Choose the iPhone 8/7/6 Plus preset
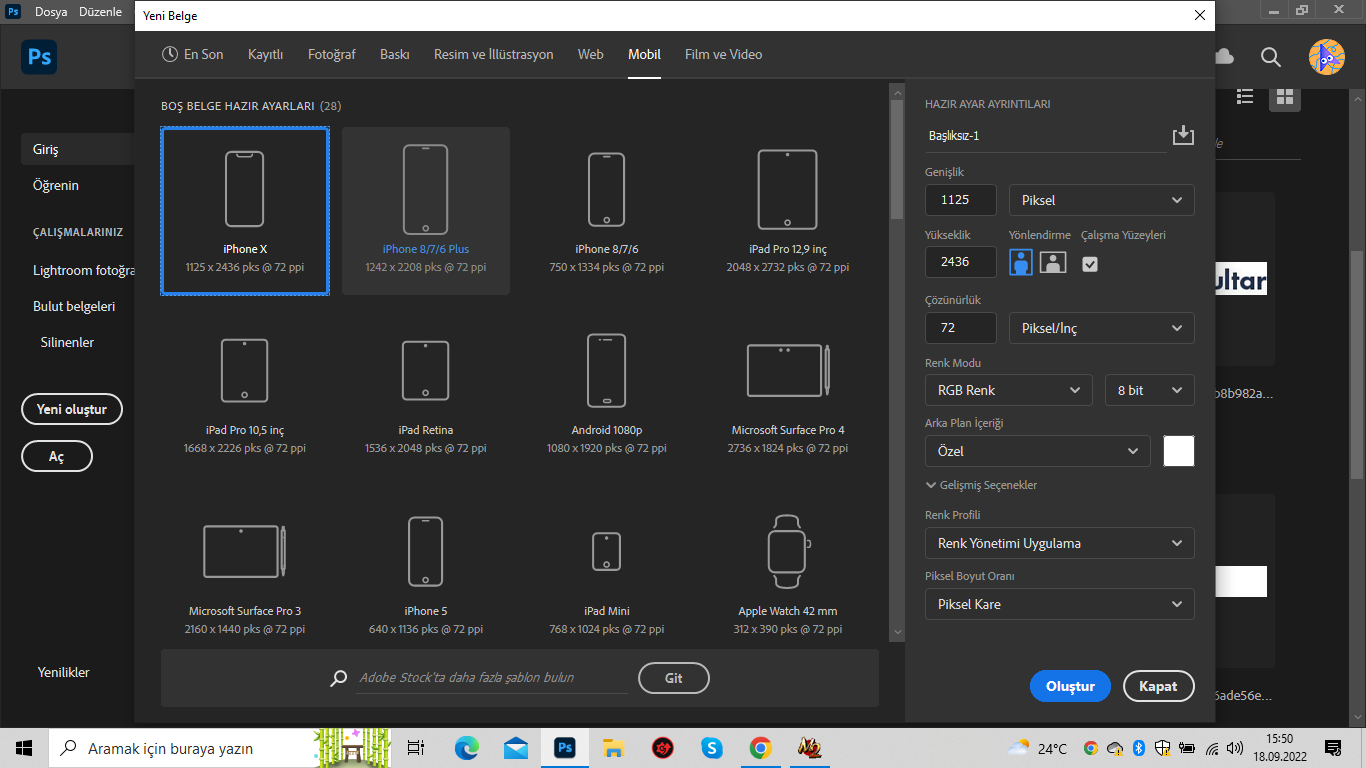The height and width of the screenshot is (768, 1366). [426, 211]
